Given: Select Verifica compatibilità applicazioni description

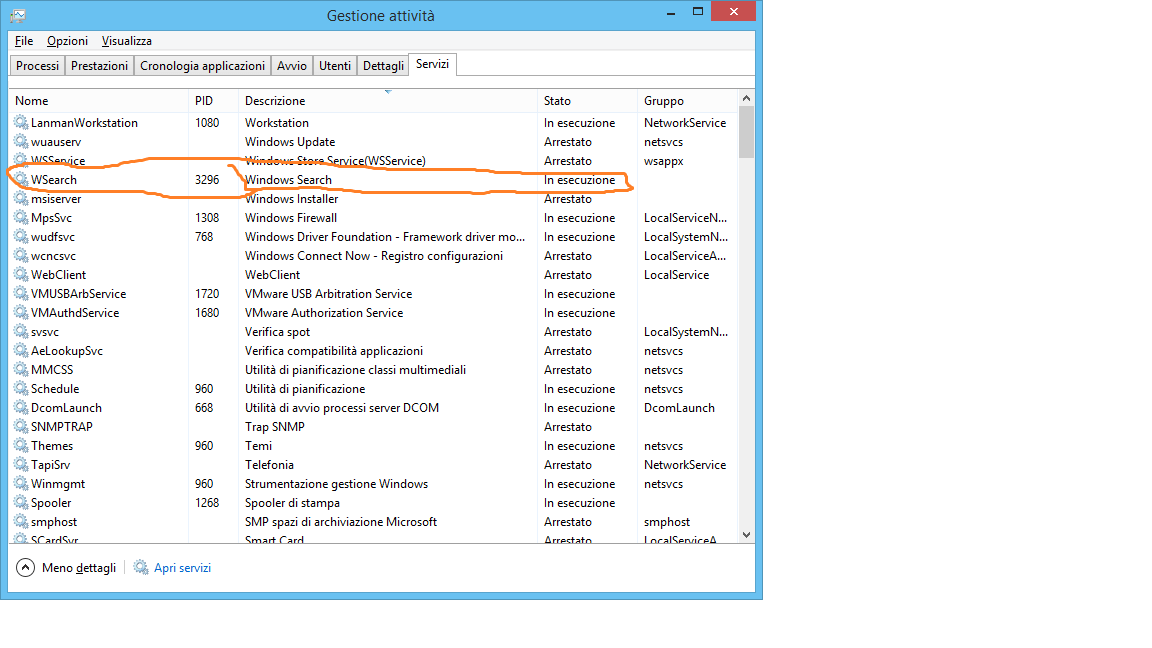Looking at the screenshot, I should (334, 350).
